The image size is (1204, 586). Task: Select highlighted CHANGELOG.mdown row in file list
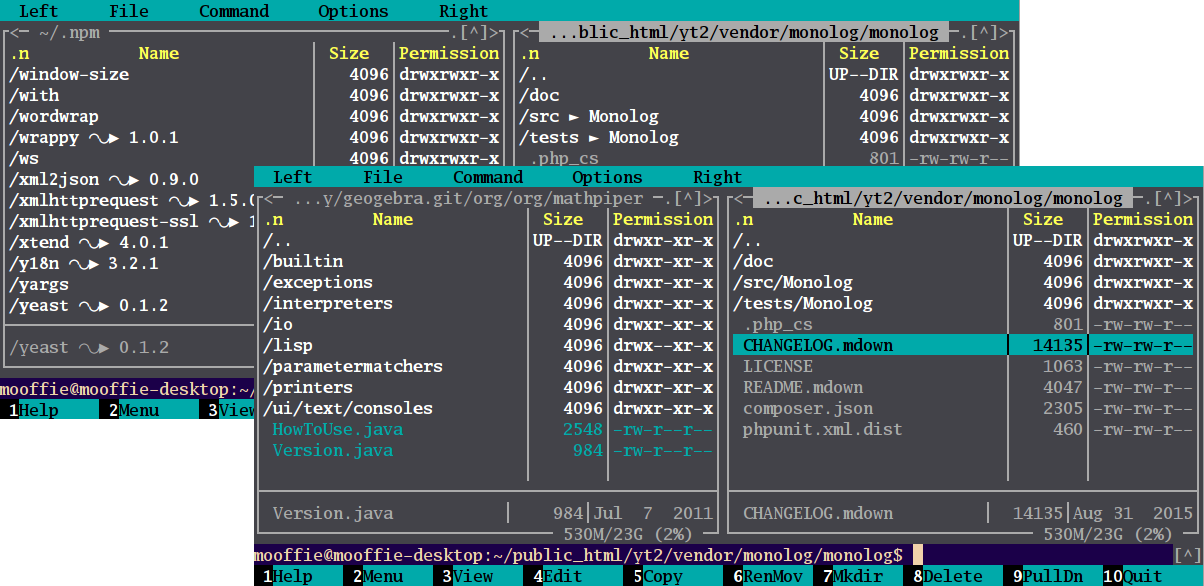963,346
